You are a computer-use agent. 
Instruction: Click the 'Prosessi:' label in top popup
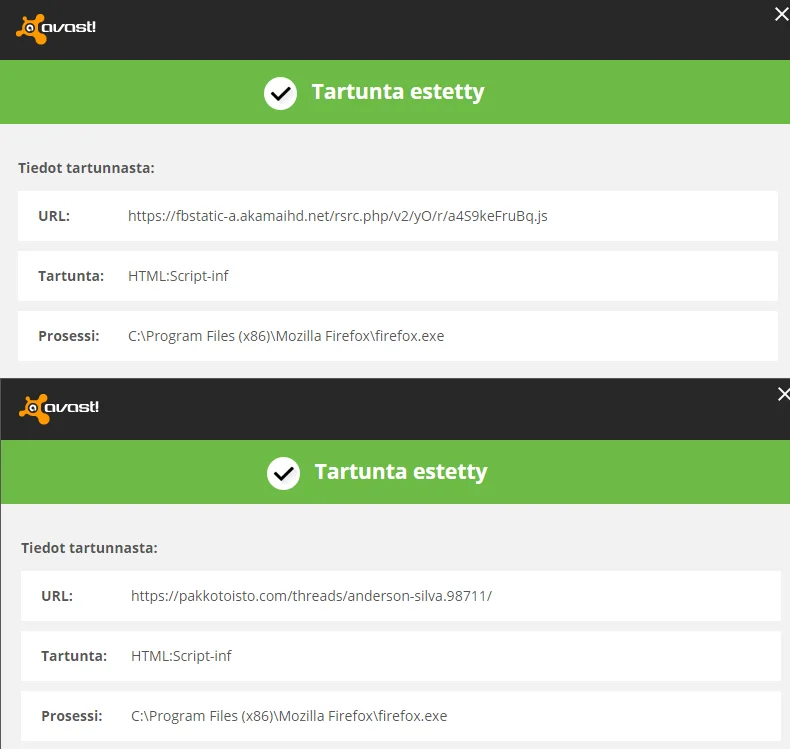coord(69,336)
